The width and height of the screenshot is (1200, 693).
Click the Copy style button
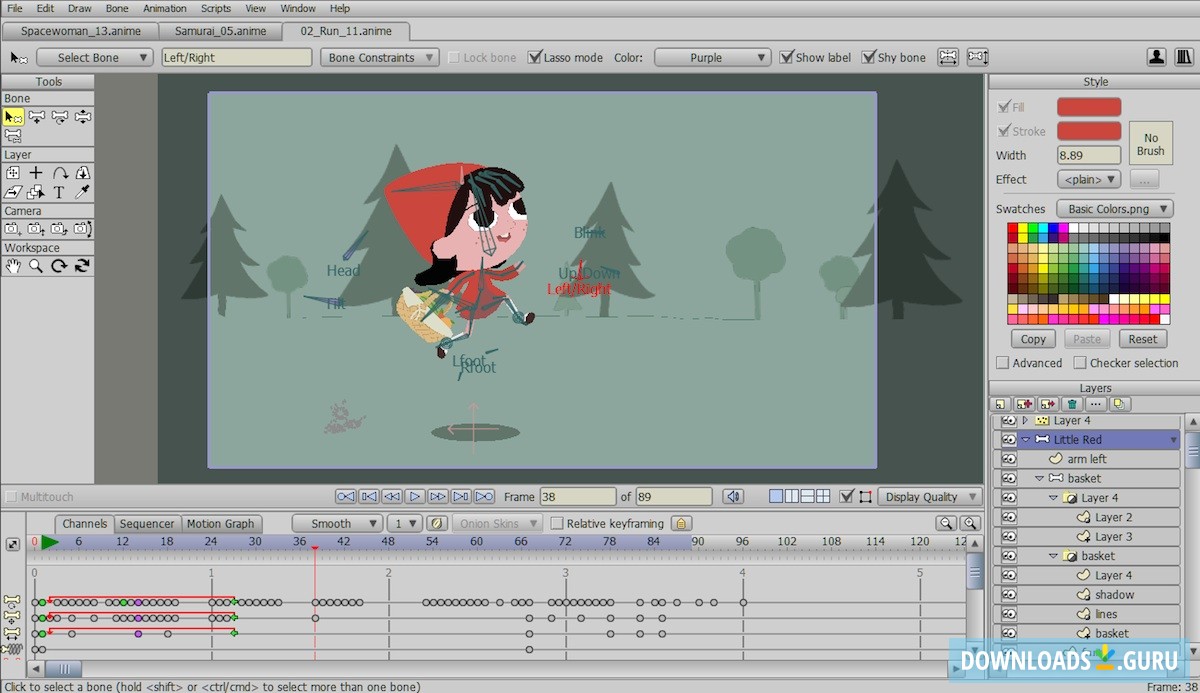(1032, 338)
